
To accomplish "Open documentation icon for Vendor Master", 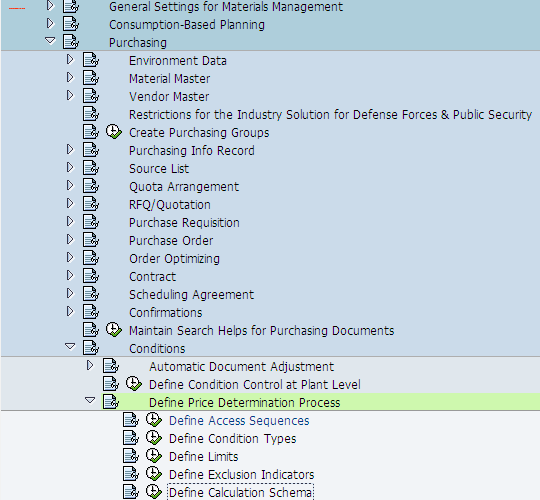I will pos(91,96).
